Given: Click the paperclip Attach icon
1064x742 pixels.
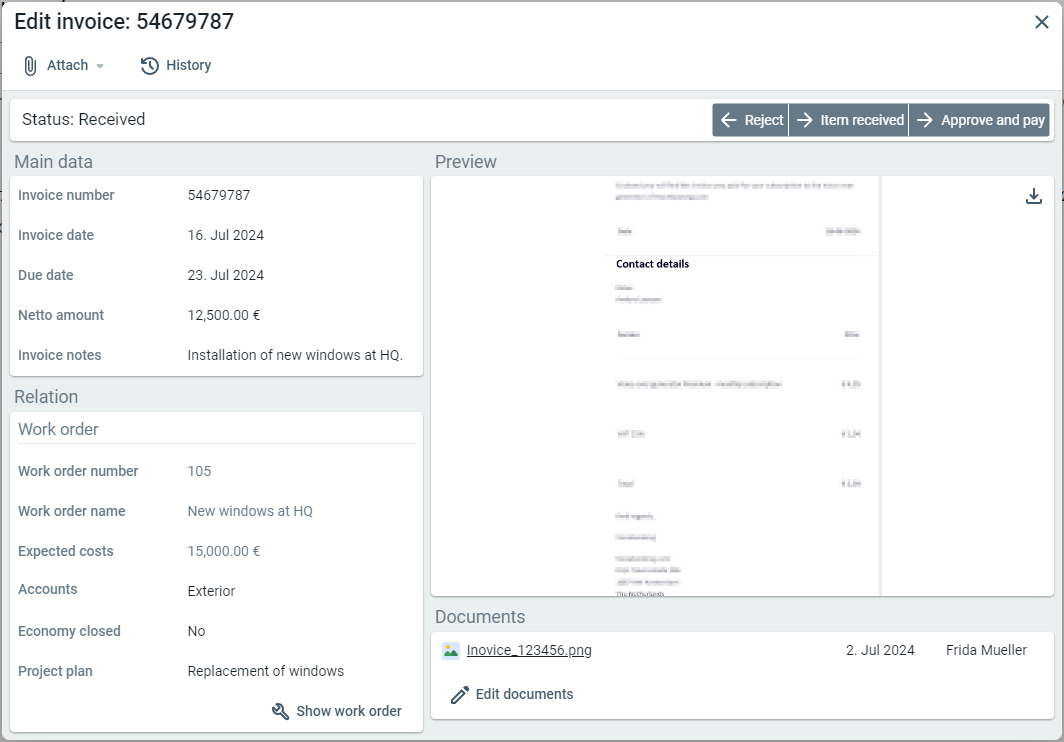Looking at the screenshot, I should (x=30, y=66).
